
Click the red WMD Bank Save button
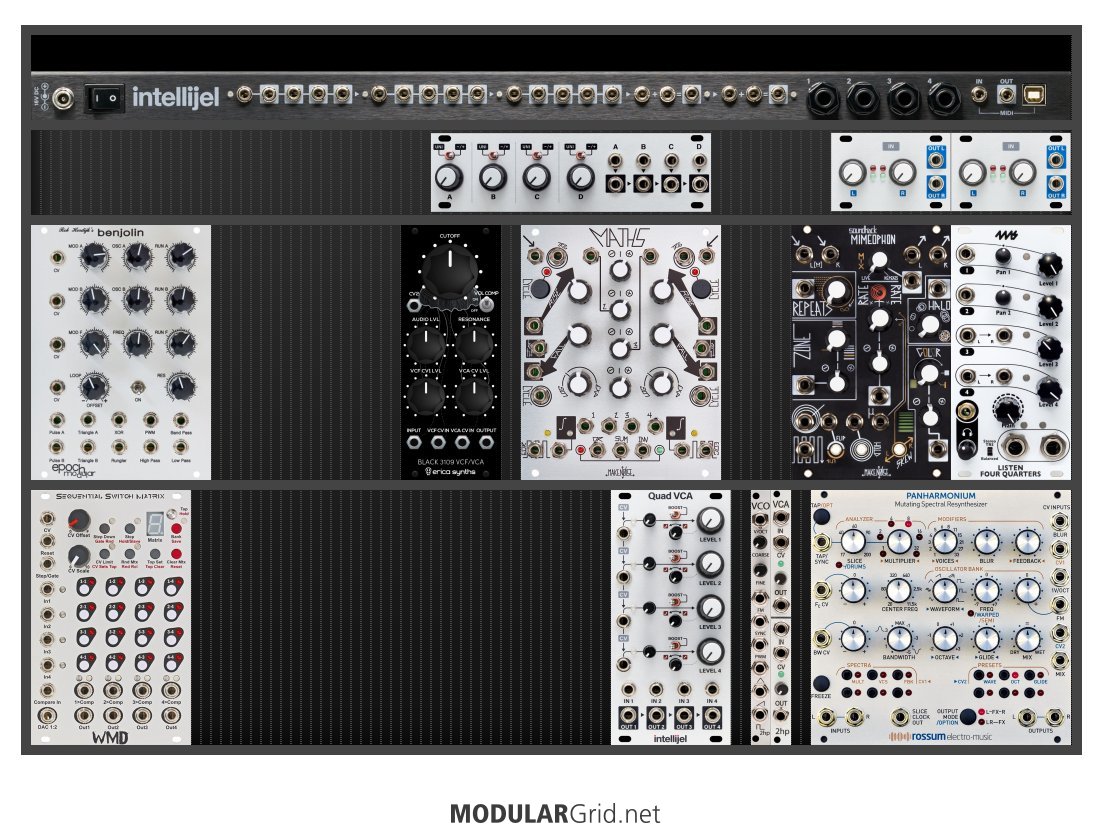coord(175,529)
